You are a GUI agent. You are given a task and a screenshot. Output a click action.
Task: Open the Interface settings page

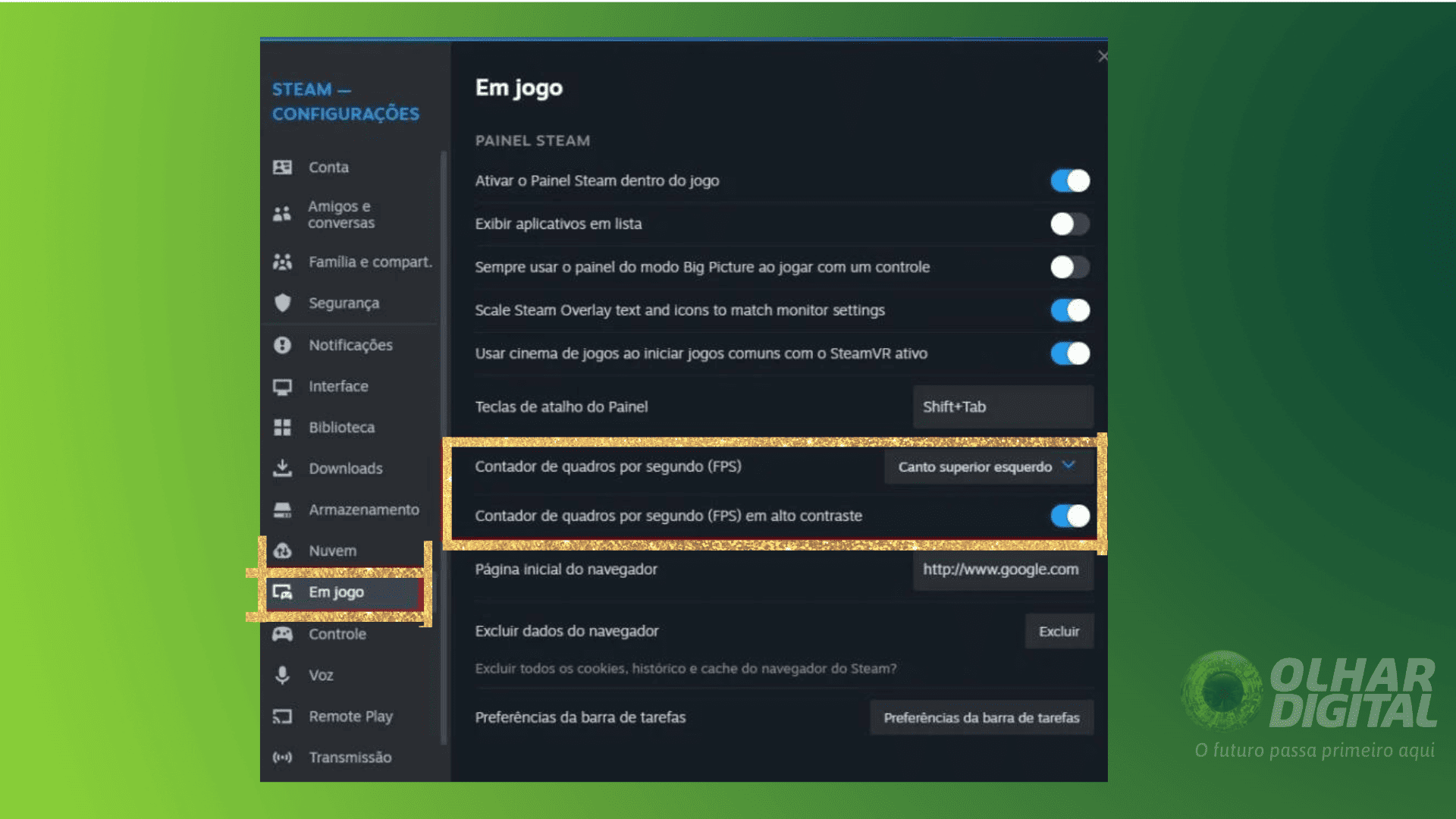click(350, 387)
